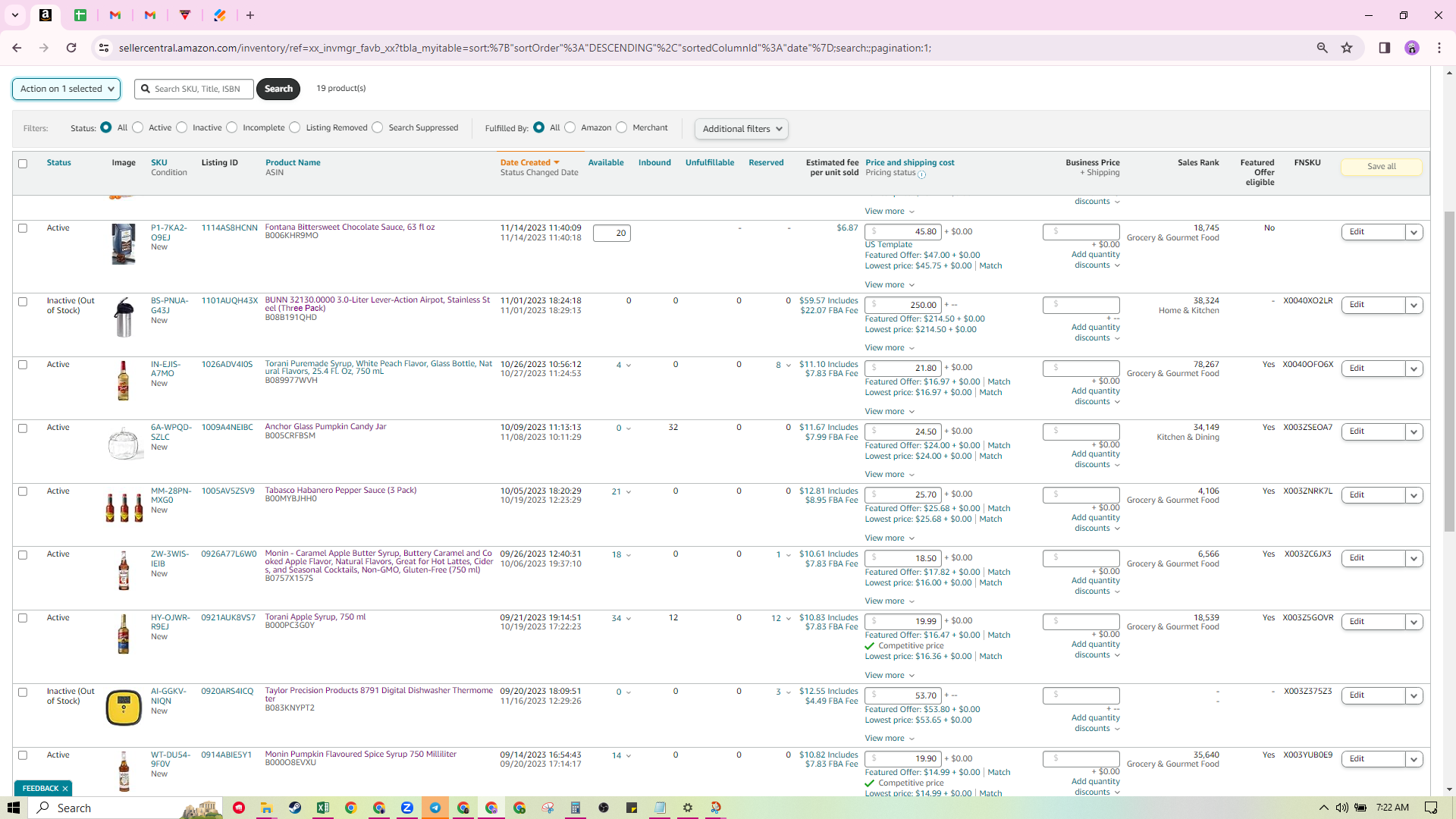Click the page vertical scrollbar
Screen dimensions: 1456x819
point(1449,372)
